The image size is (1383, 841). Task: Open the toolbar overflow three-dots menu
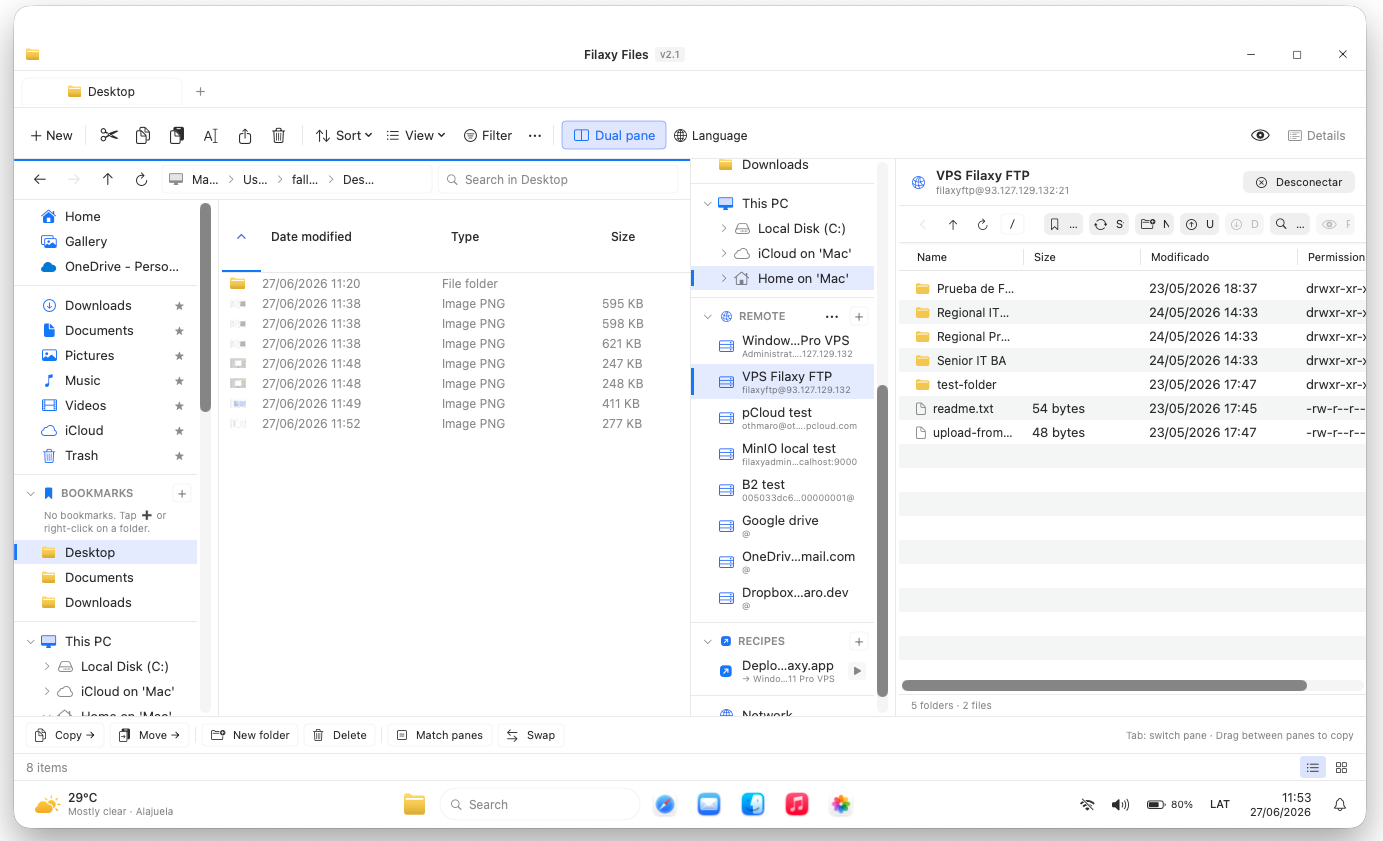(x=535, y=135)
